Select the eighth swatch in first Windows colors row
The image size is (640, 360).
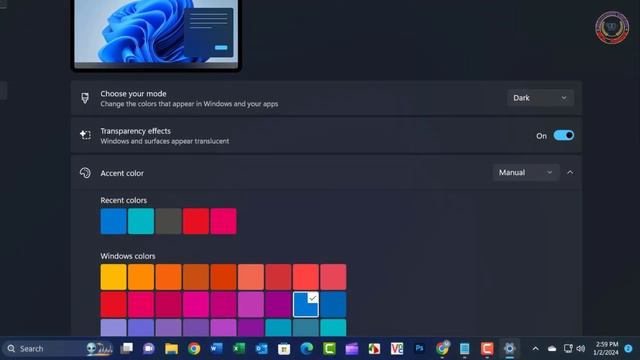306,277
